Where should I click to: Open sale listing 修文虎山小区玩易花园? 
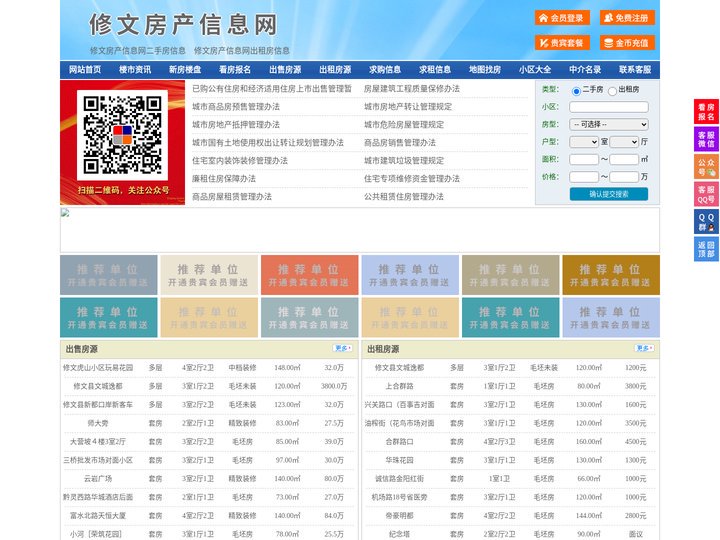(98, 368)
